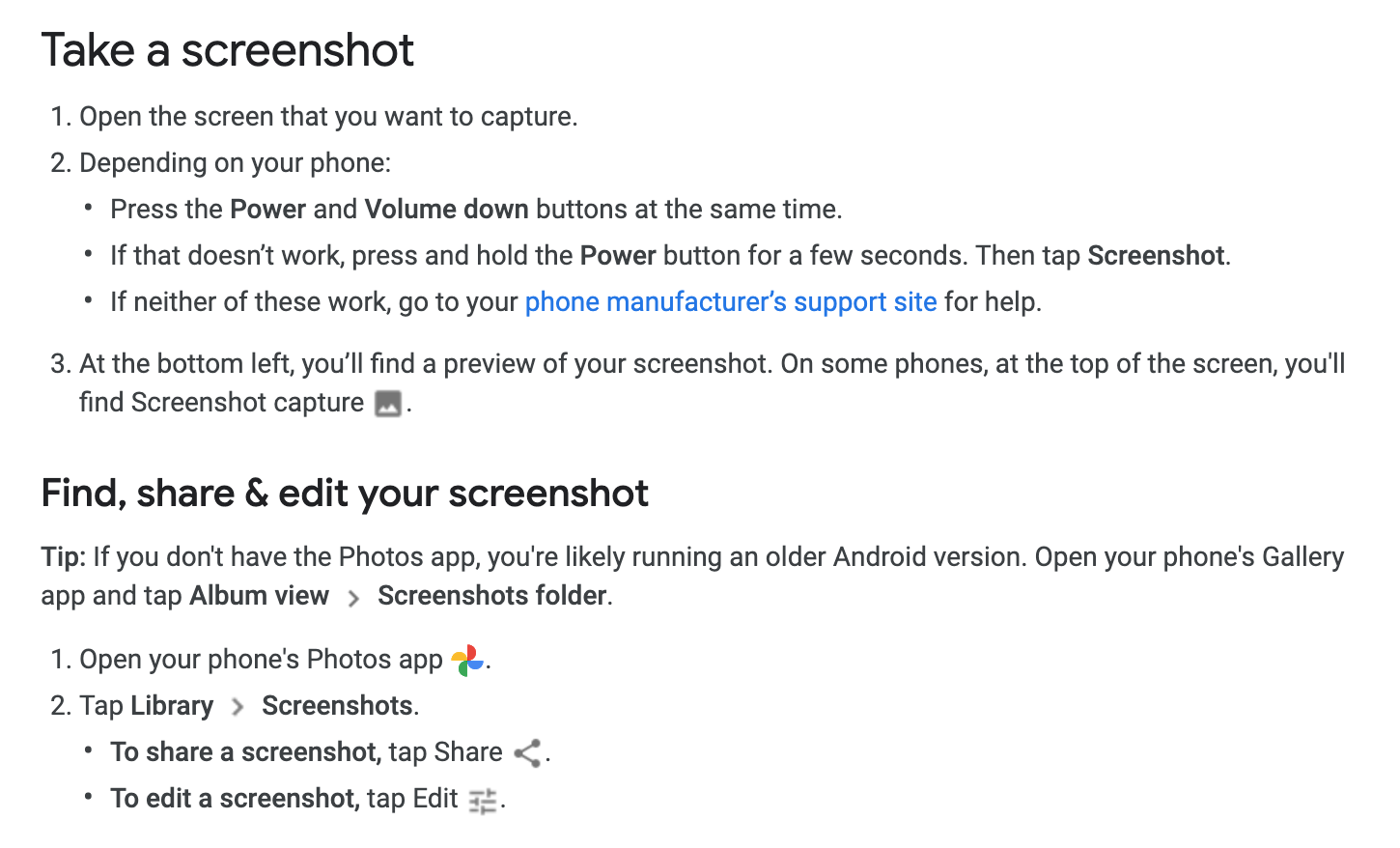This screenshot has width=1400, height=848.
Task: Click the Google Photos pinwheel icon
Action: tap(467, 661)
